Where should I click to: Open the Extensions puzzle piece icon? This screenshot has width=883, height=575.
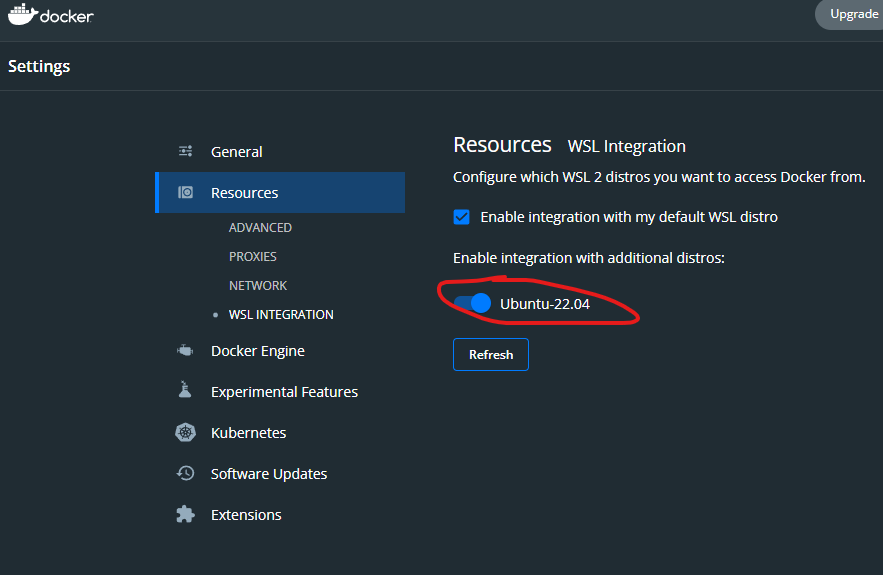[x=185, y=515]
